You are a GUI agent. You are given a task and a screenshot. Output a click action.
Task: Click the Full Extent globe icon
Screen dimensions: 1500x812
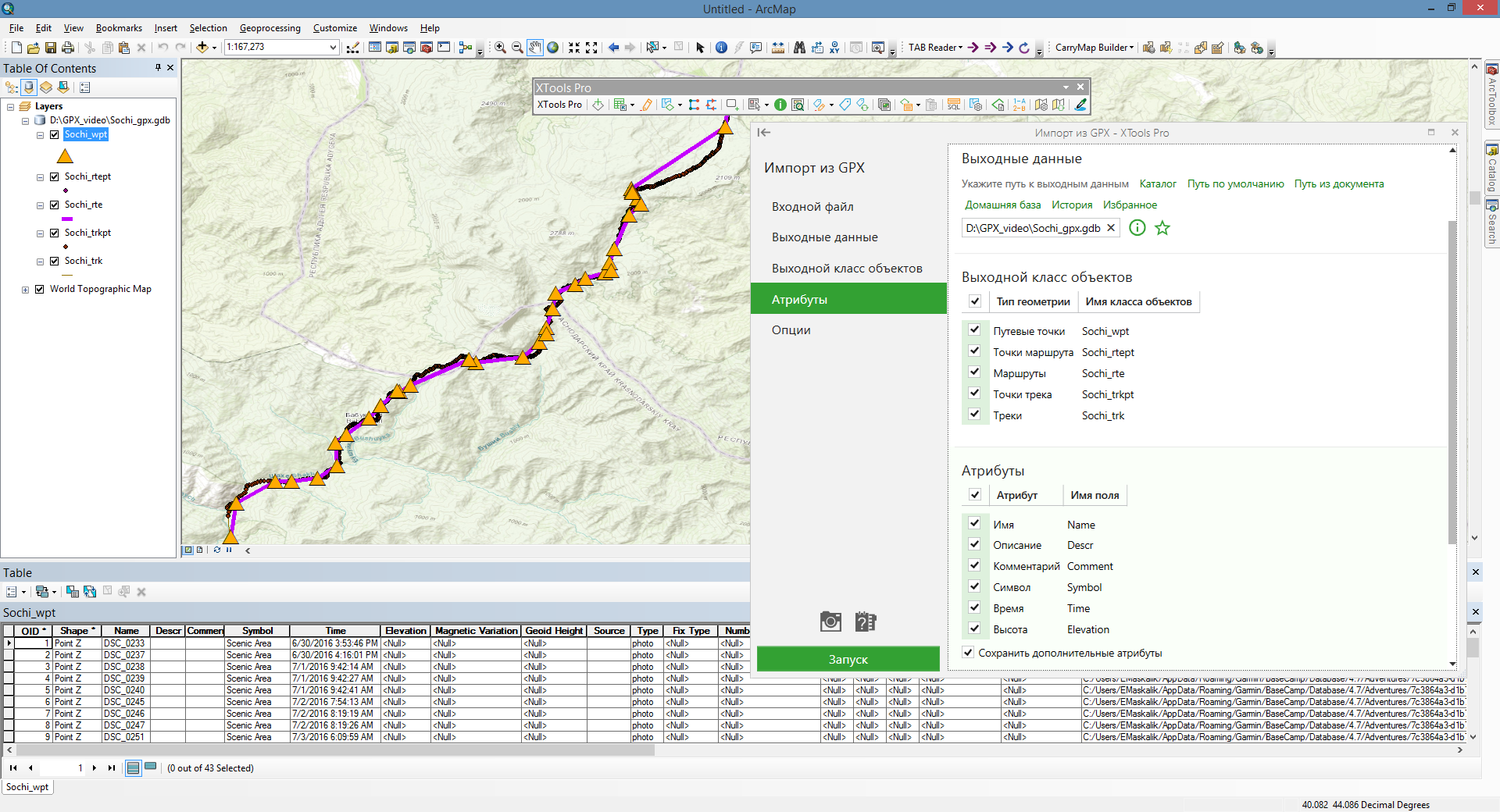pyautogui.click(x=553, y=48)
